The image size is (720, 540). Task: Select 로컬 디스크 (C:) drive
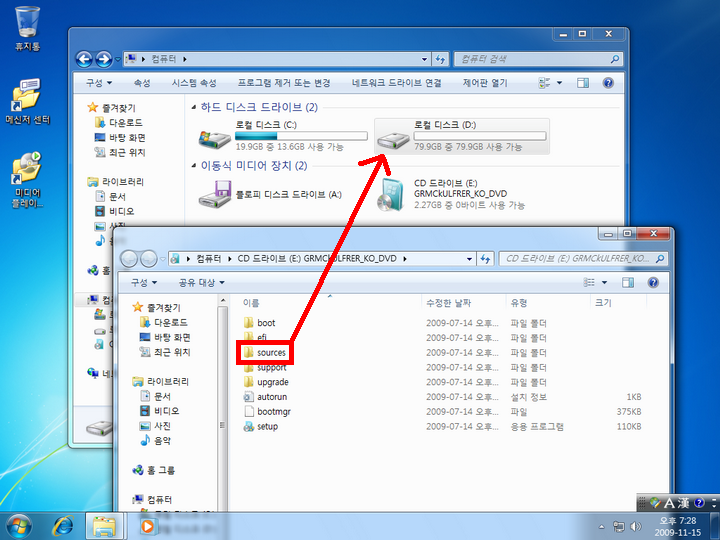point(282,136)
